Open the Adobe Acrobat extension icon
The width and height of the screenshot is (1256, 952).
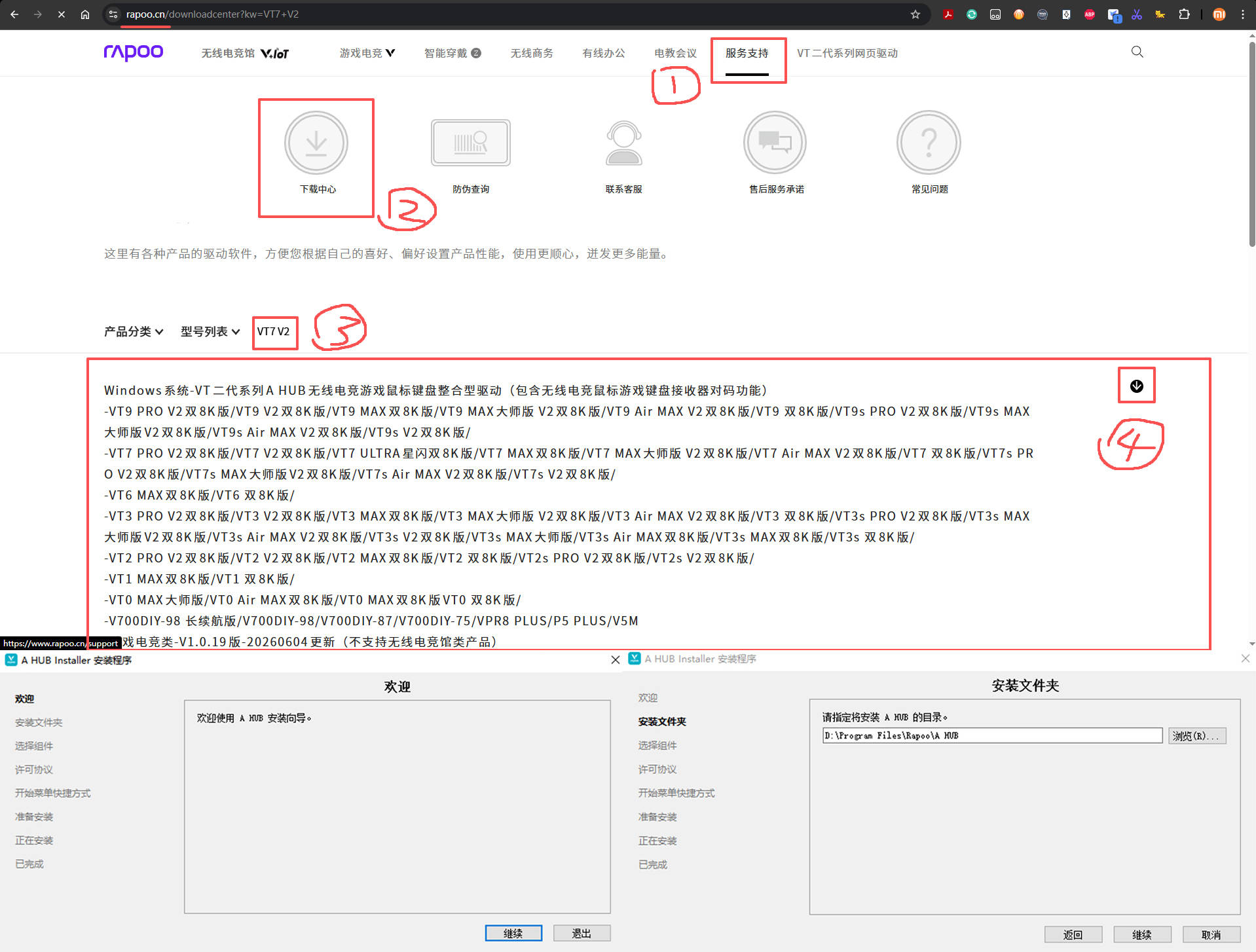(948, 14)
